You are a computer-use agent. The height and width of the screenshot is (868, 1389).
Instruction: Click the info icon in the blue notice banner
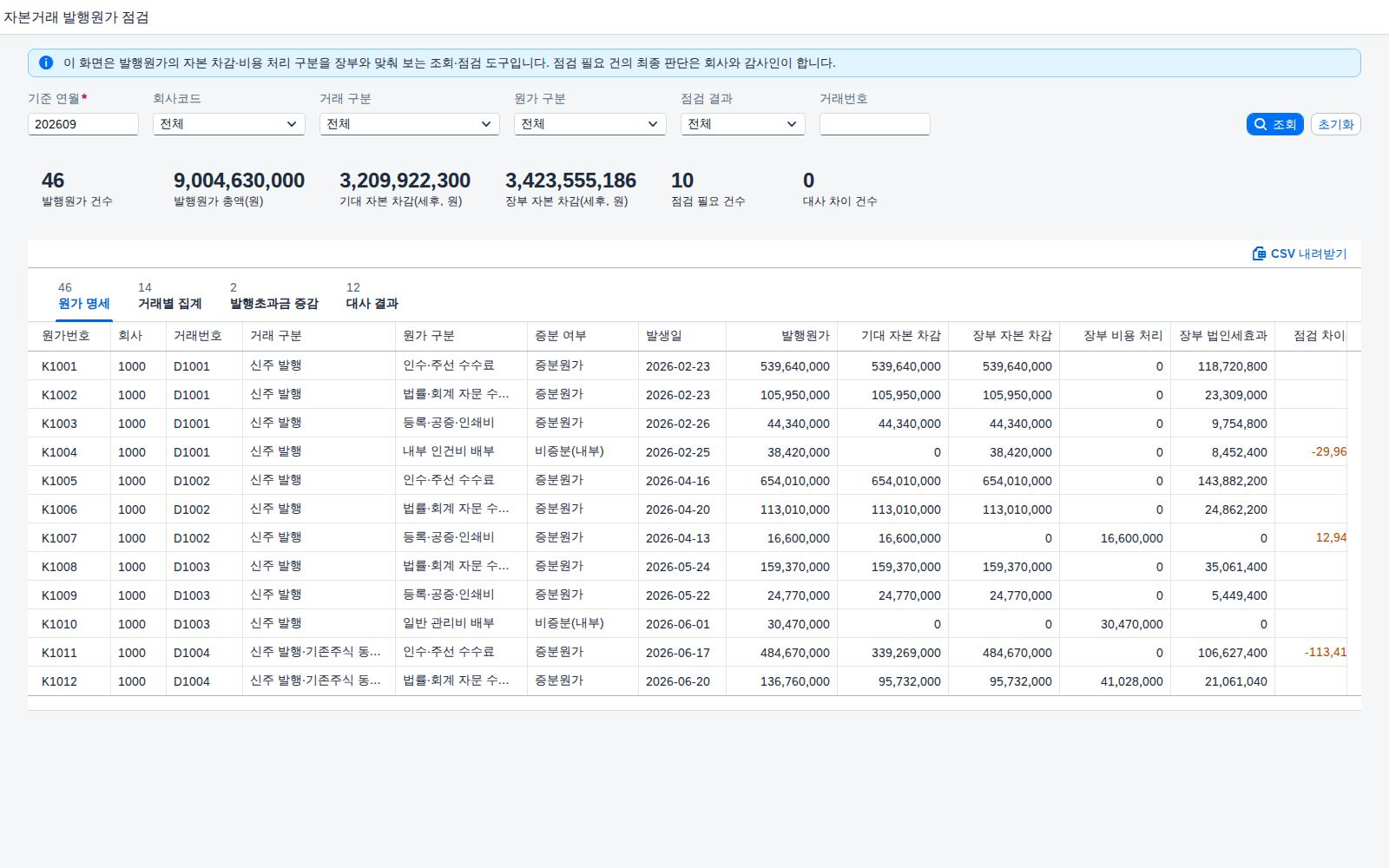46,62
